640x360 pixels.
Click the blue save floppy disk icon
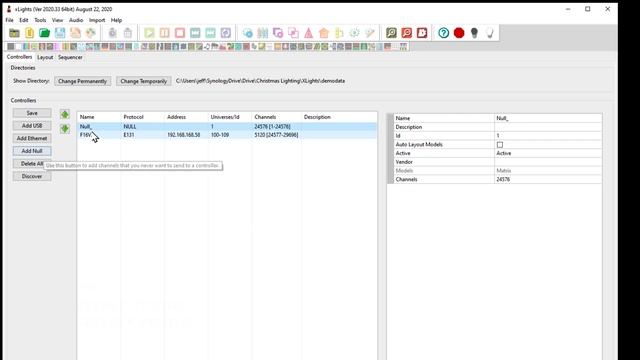pyautogui.click(x=60, y=33)
